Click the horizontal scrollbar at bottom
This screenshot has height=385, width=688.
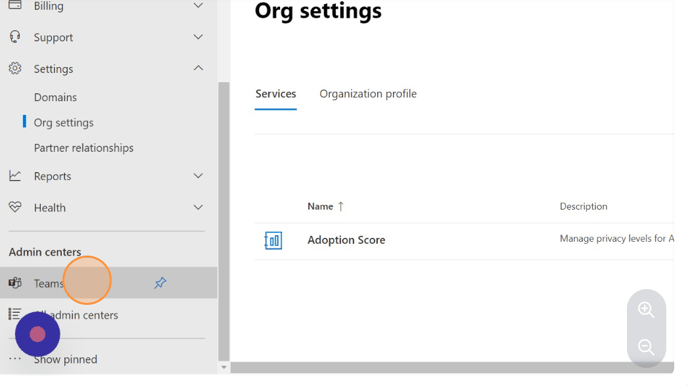tap(452, 367)
